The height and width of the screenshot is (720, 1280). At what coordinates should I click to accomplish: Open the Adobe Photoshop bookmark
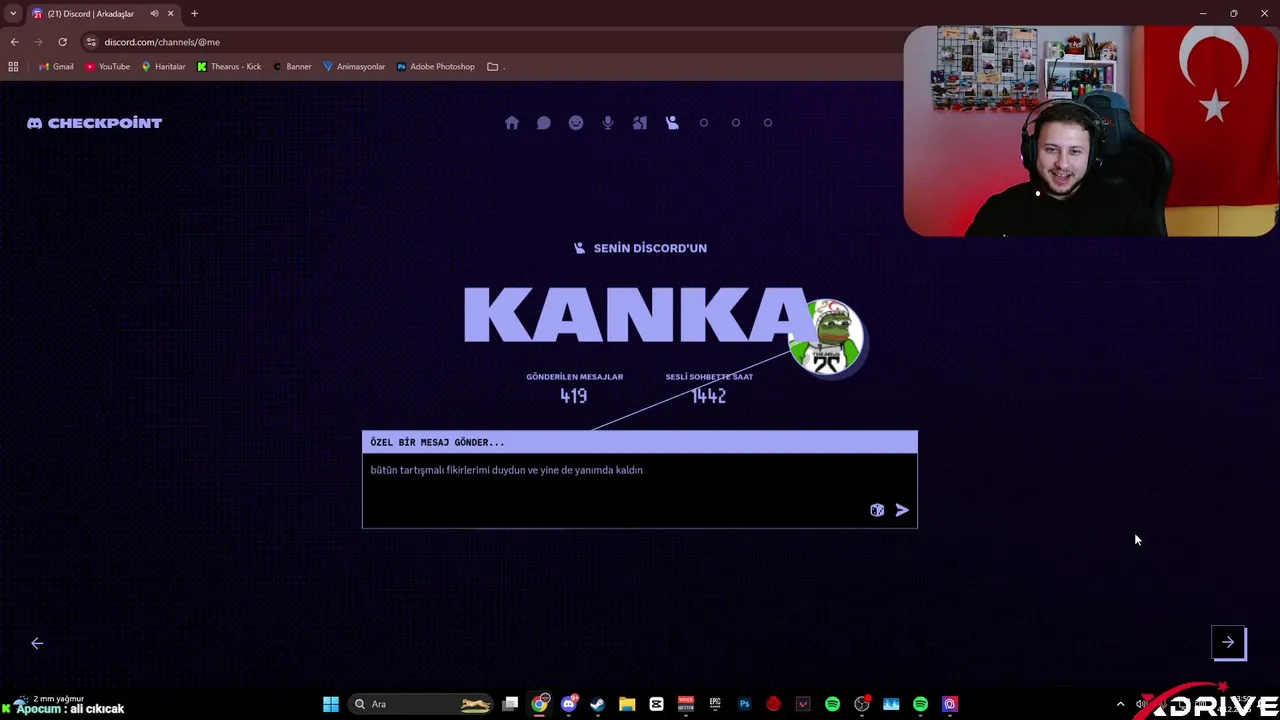[435, 67]
